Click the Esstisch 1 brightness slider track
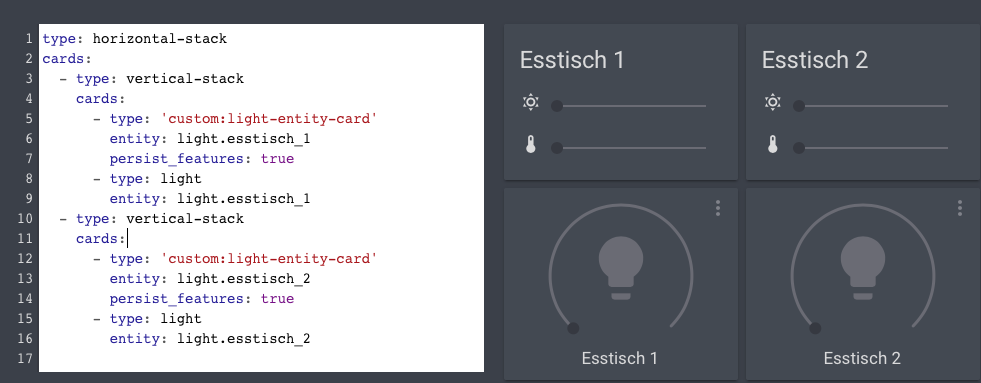Screen dimensions: 981x383 [x=628, y=106]
